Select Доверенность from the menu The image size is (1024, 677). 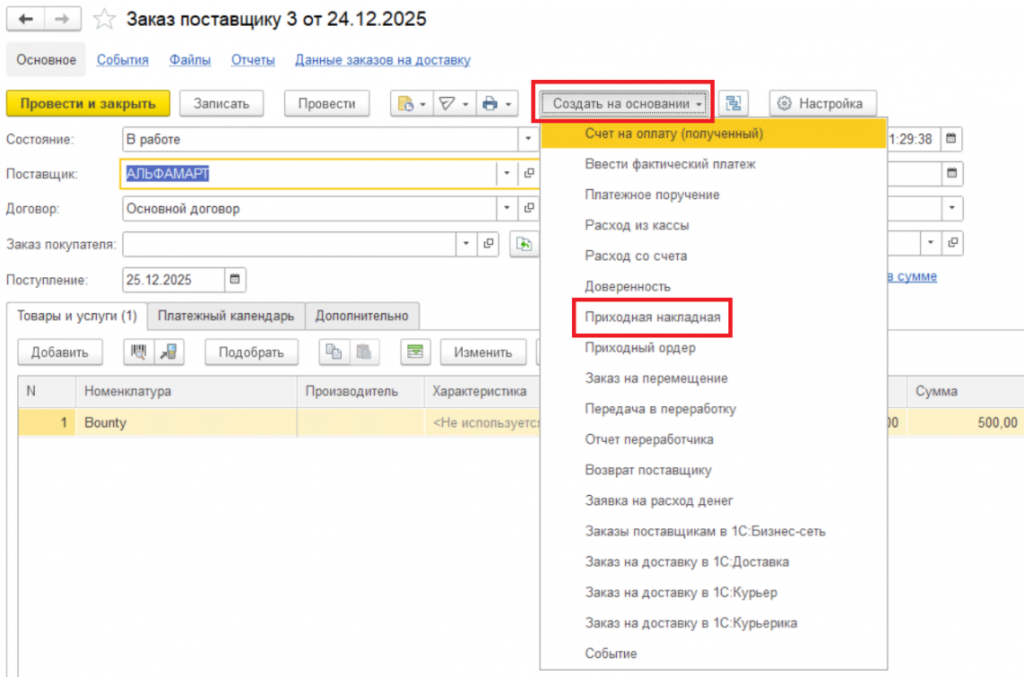[x=713, y=286]
